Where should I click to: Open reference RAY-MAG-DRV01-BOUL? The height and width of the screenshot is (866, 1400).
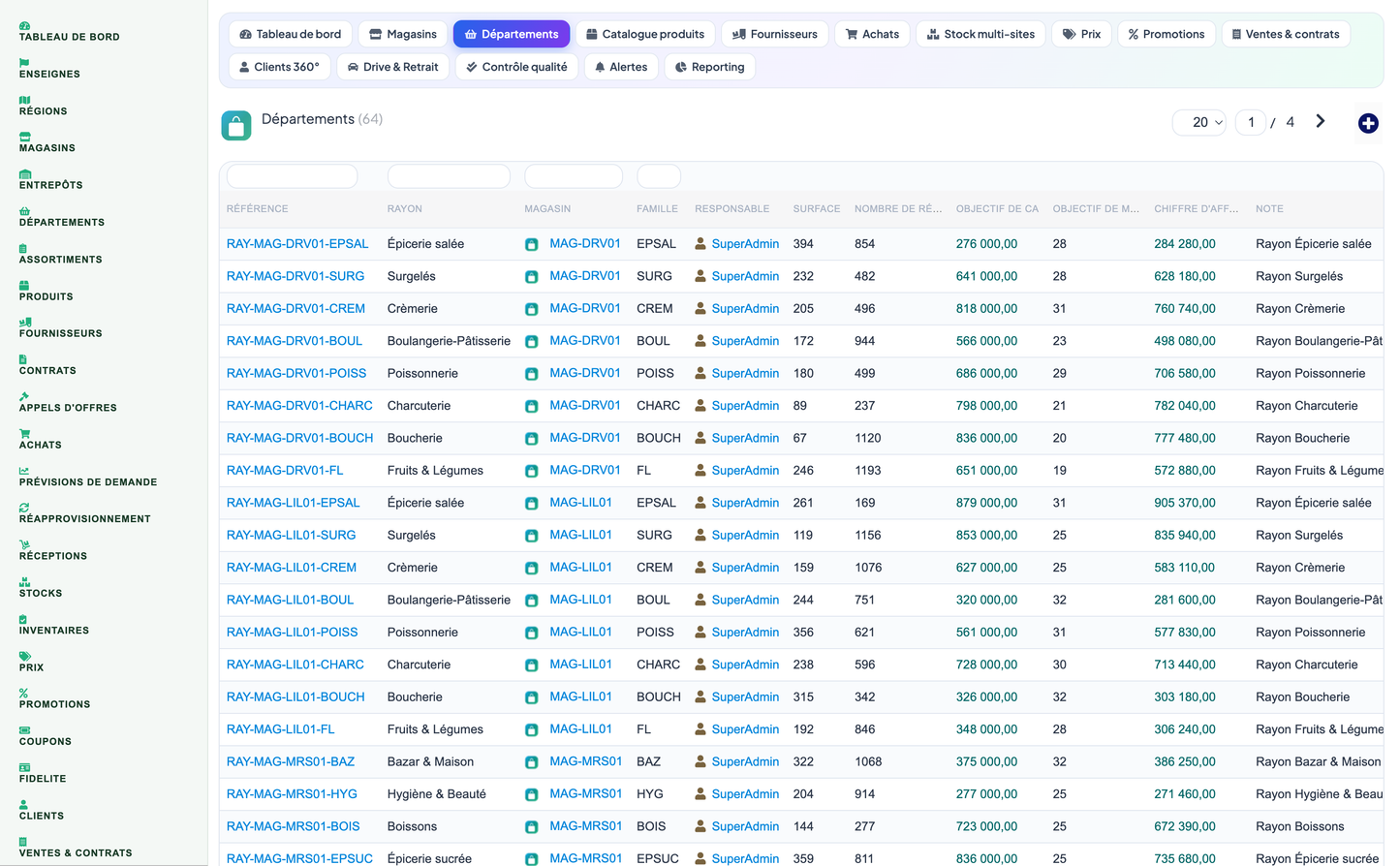coord(295,341)
